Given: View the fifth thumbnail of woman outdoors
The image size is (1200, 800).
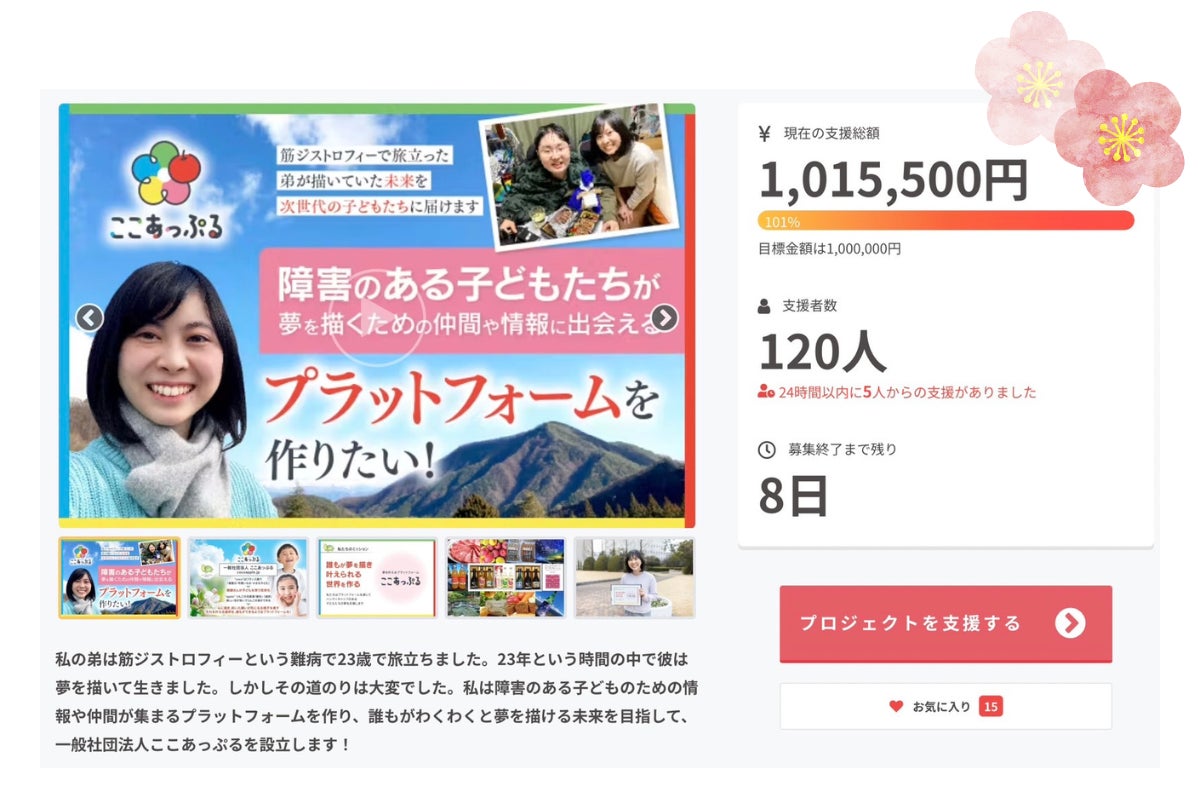Looking at the screenshot, I should click(634, 578).
